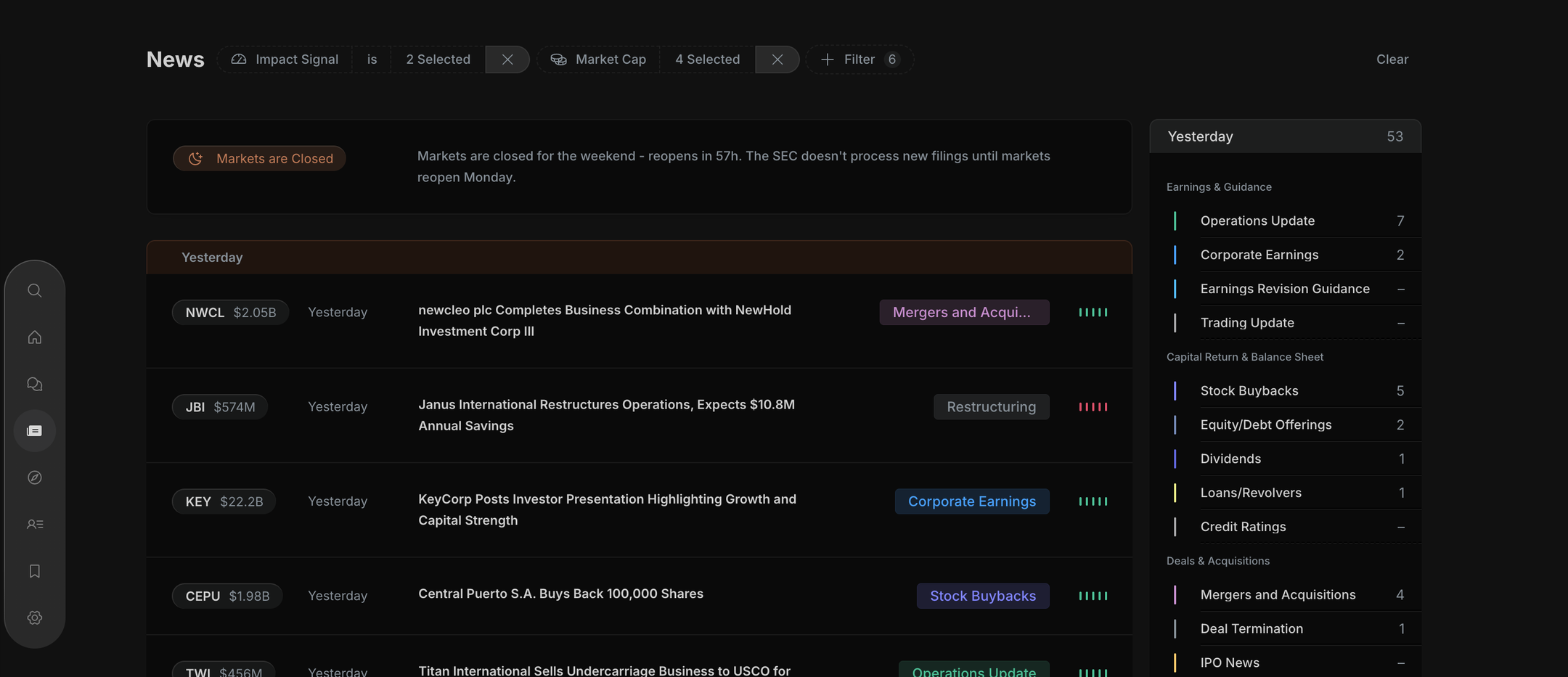Click the impact bars on the CEPU row
The height and width of the screenshot is (677, 1568).
1093,596
